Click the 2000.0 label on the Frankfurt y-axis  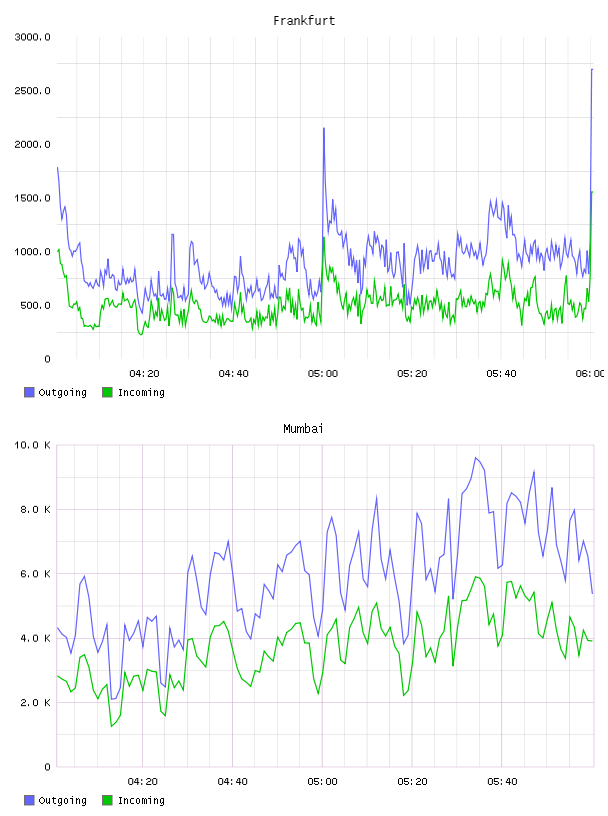pos(32,144)
